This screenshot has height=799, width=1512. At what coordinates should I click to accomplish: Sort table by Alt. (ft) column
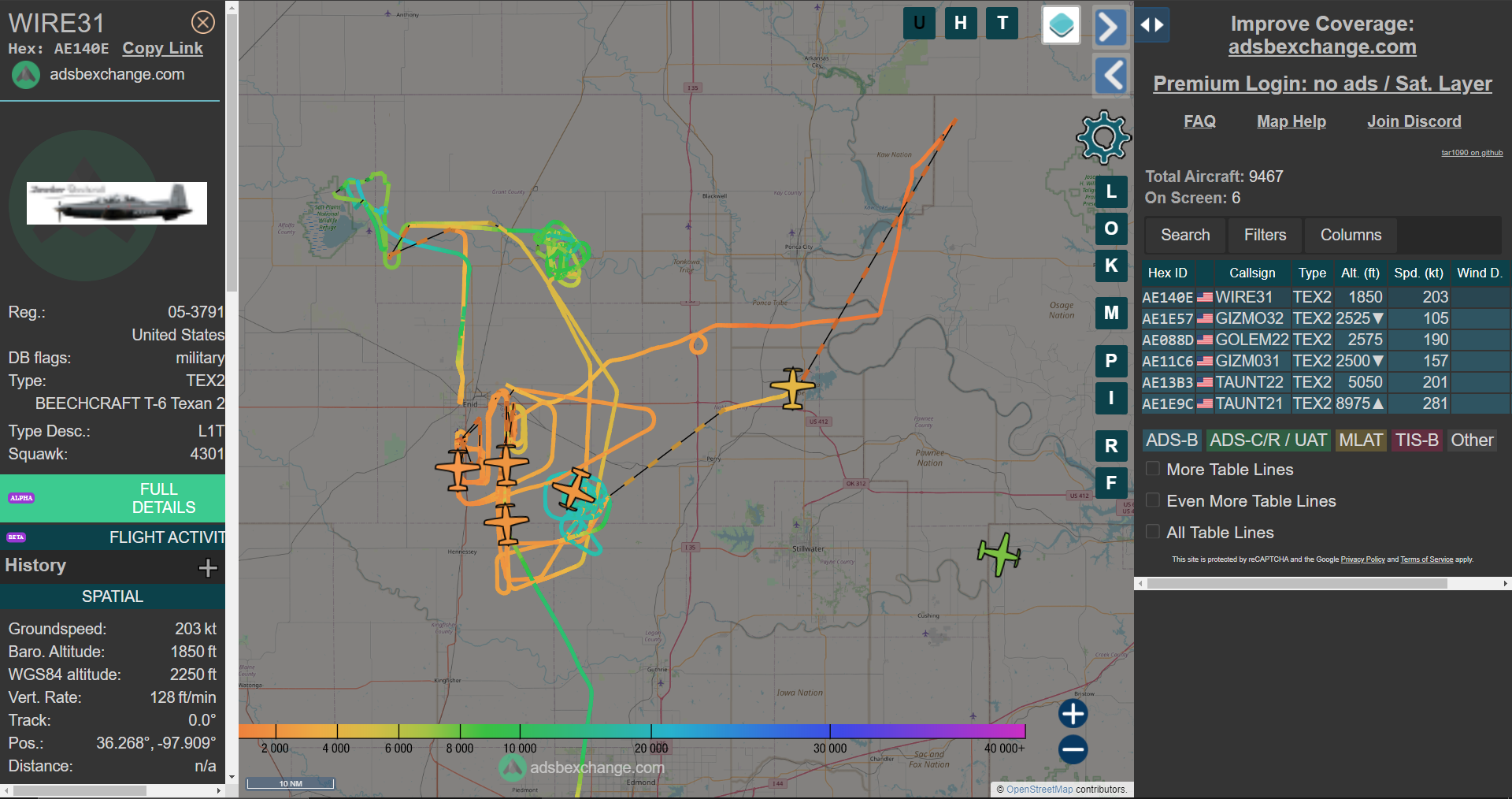1360,273
